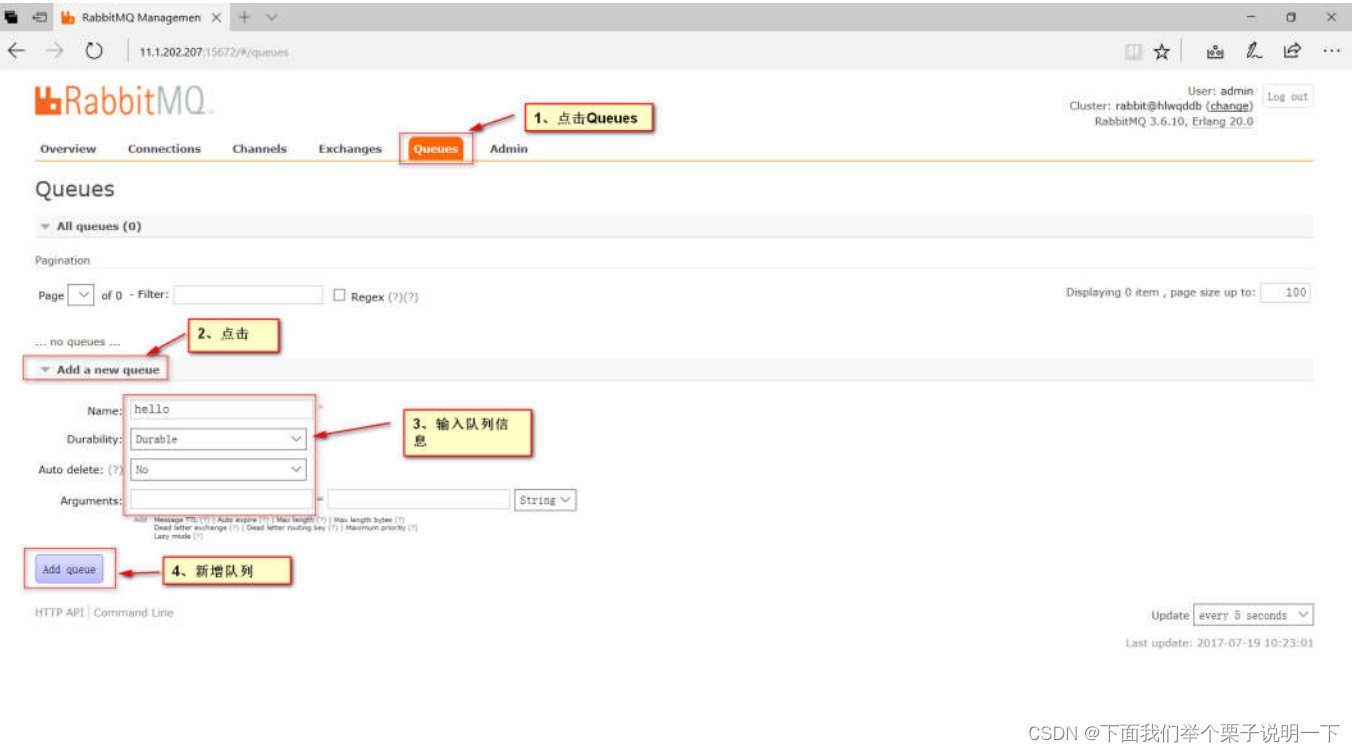Minimize the browser window

click(x=1251, y=17)
